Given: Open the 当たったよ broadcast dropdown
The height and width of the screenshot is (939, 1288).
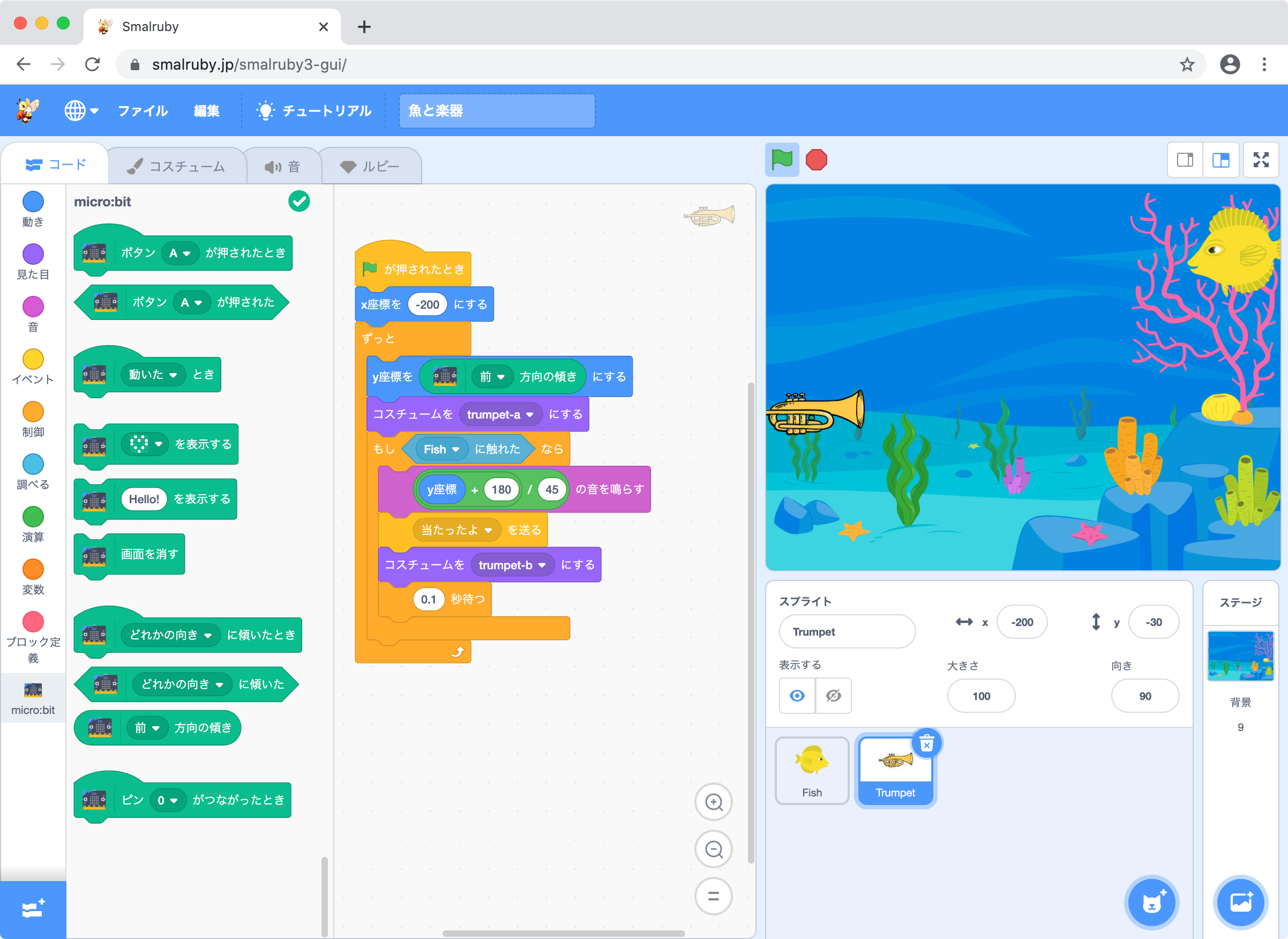Looking at the screenshot, I should coord(457,530).
